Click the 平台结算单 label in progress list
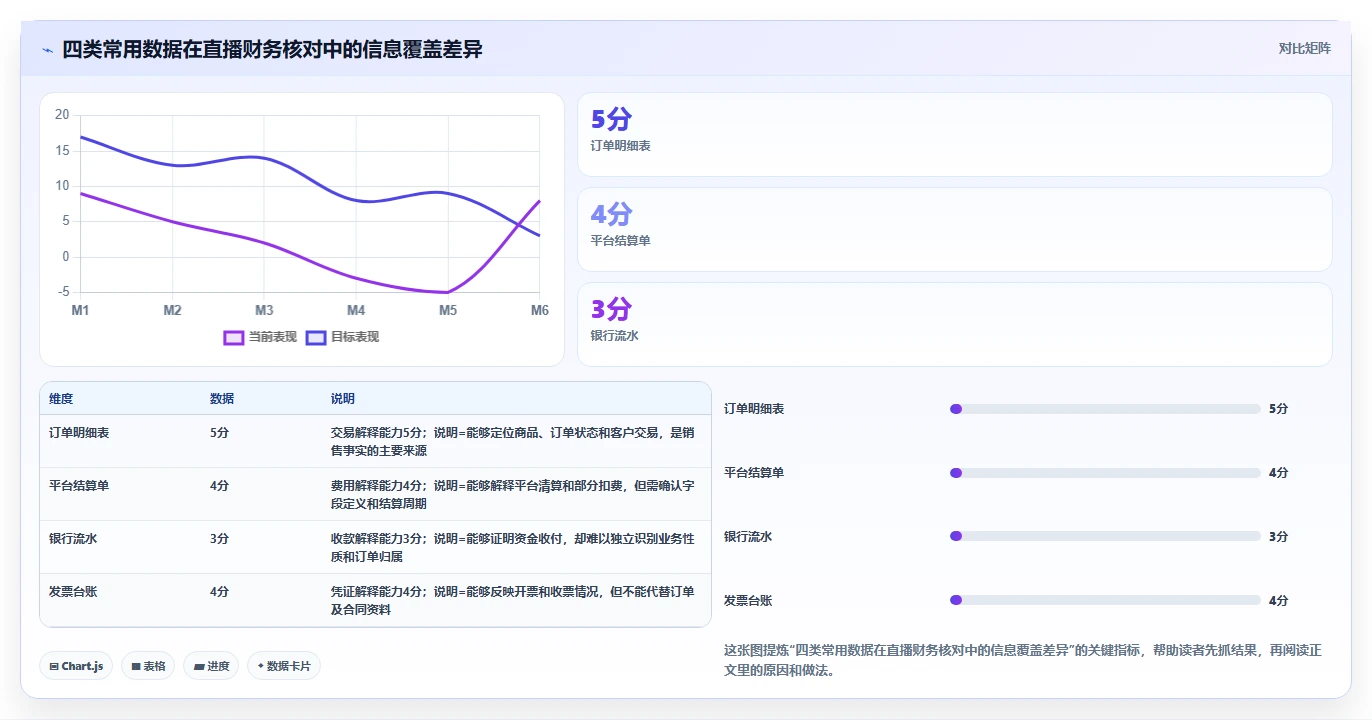Screen dimensions: 1372x720 tap(754, 473)
